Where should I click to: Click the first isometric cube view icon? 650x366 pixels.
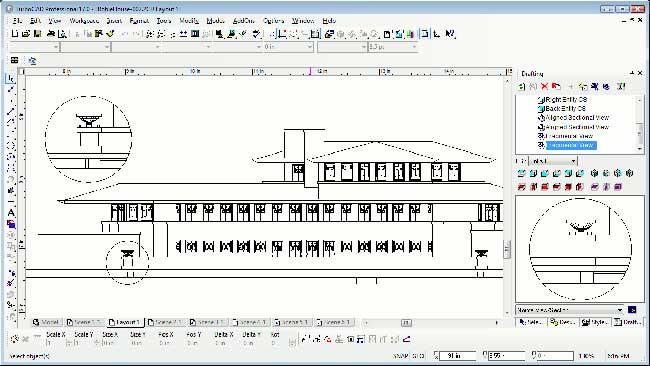click(594, 173)
